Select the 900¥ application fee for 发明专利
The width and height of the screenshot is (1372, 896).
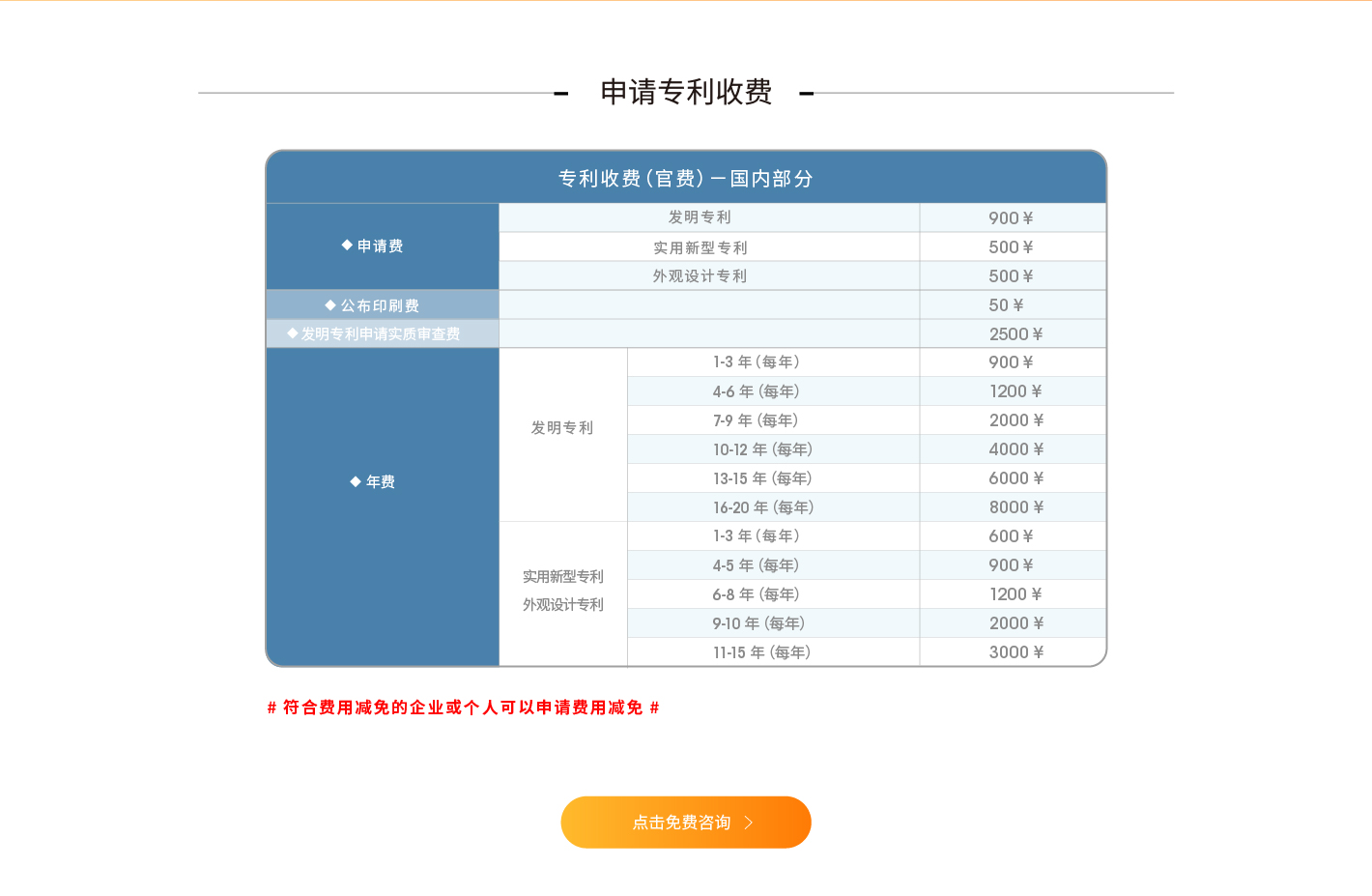(1011, 218)
